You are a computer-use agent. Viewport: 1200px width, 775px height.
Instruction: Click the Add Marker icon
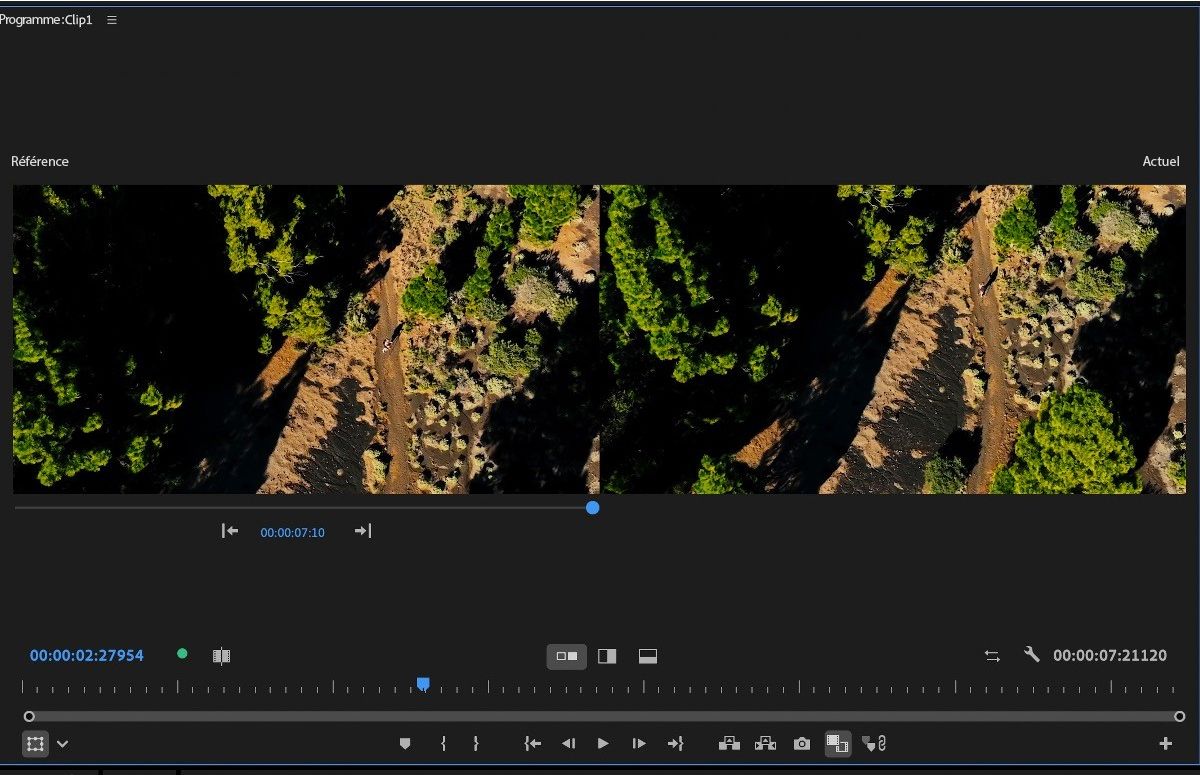point(404,743)
